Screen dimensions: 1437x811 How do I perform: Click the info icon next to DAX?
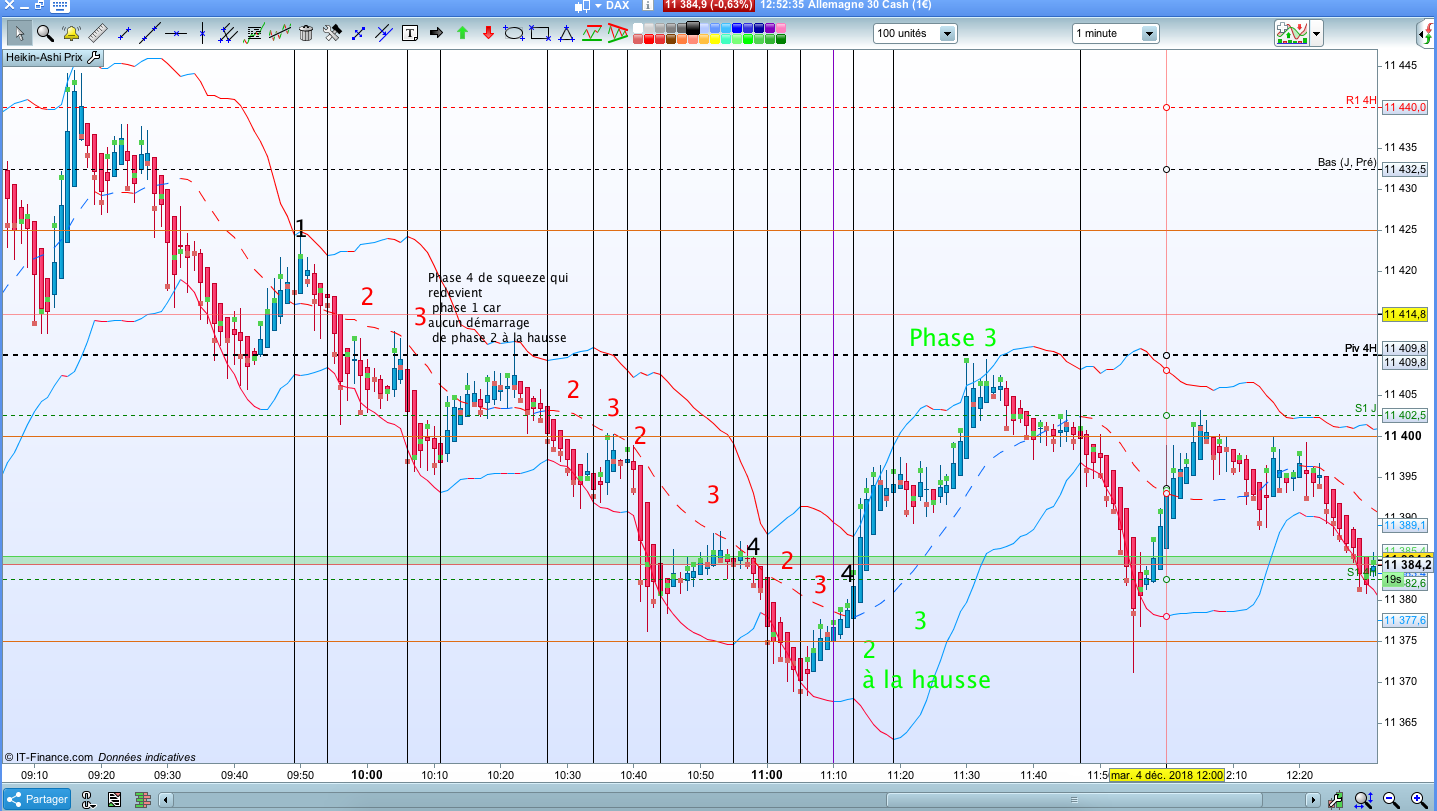[647, 6]
